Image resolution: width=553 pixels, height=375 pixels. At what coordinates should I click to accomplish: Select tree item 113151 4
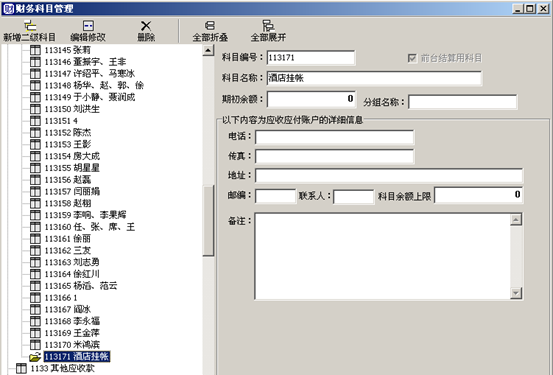tap(61, 121)
